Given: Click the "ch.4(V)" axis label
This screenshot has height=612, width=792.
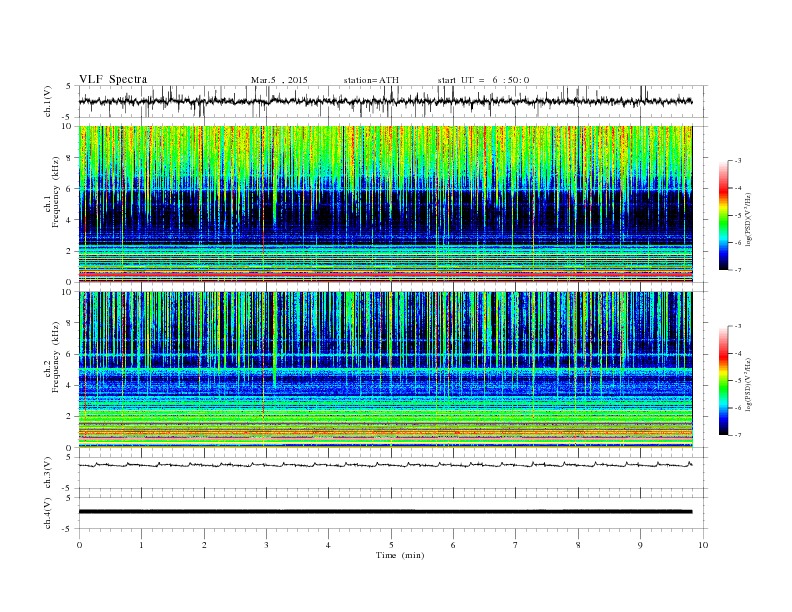Looking at the screenshot, I should coord(48,513).
